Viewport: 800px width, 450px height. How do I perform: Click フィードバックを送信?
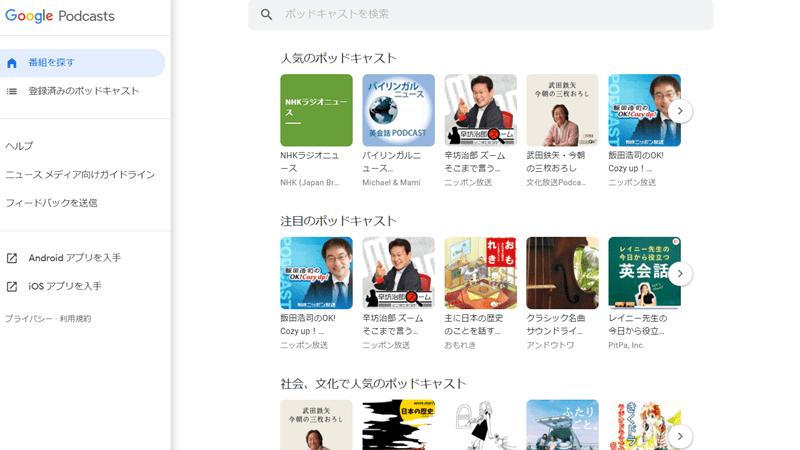(51, 203)
